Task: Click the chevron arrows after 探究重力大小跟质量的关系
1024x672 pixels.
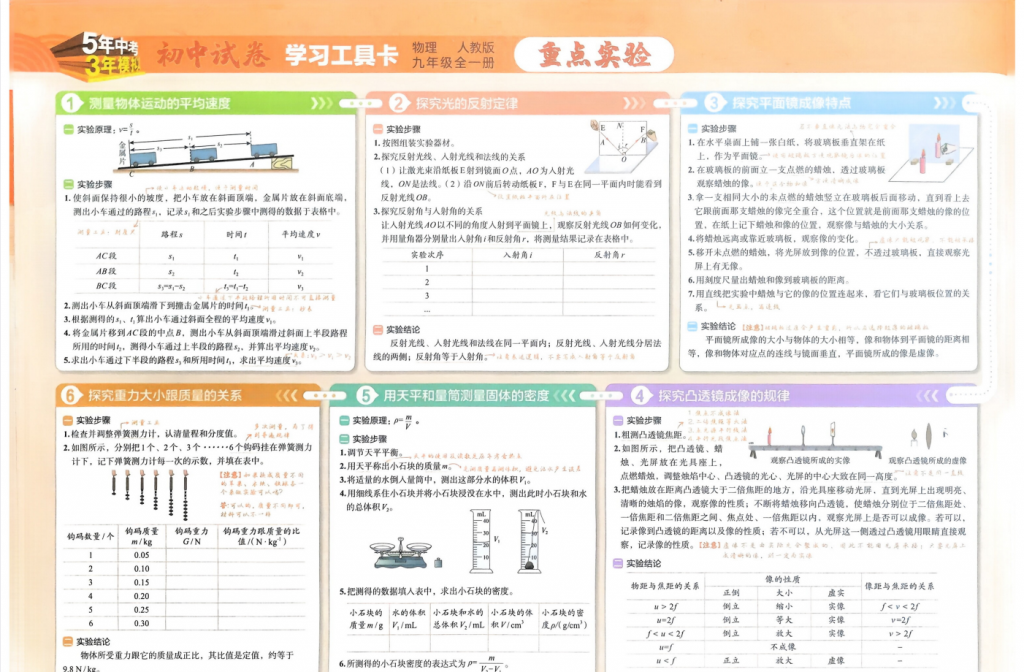Action: click(287, 395)
